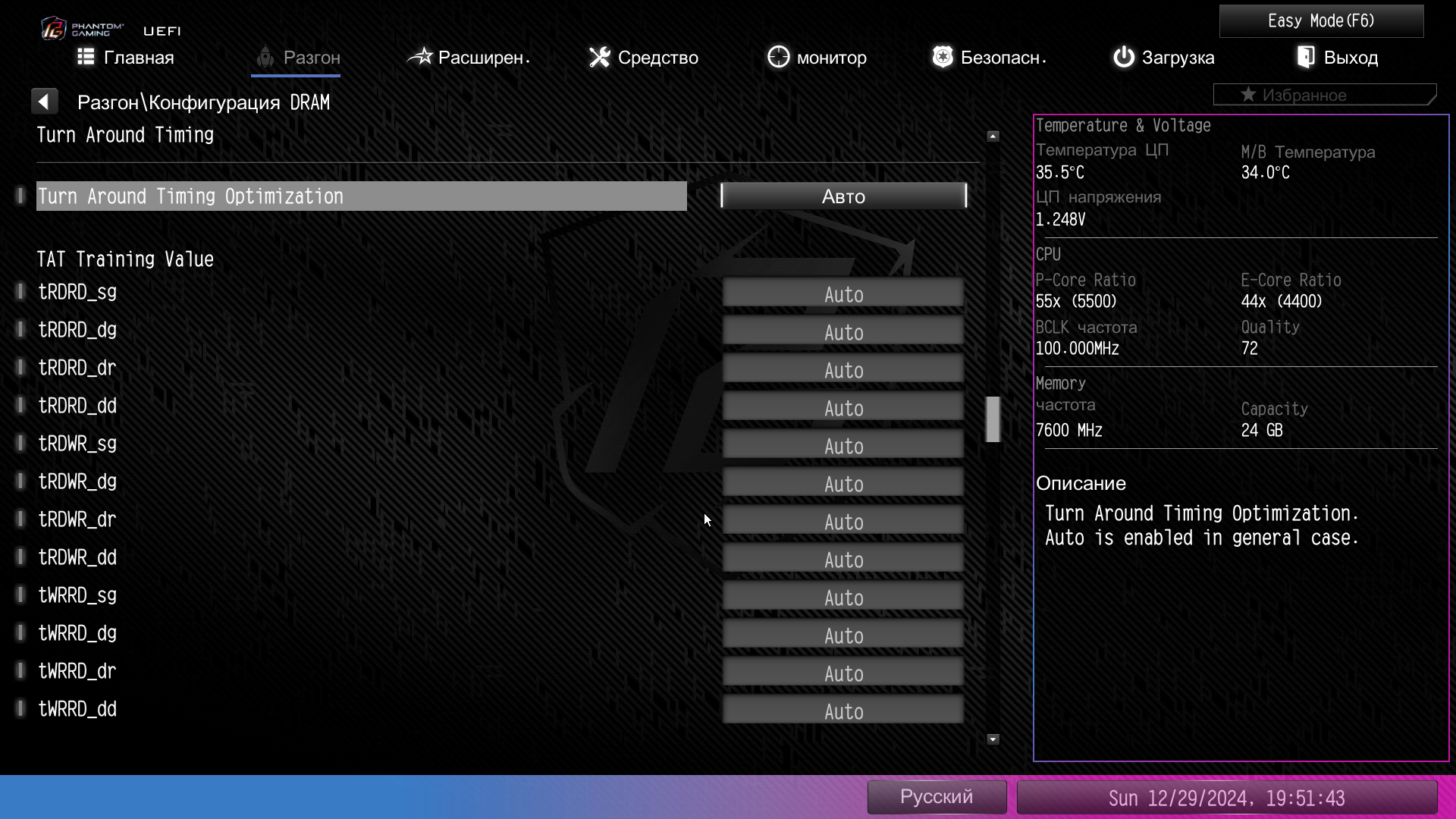Change language with the Русский button
This screenshot has height=819, width=1456.
(936, 797)
